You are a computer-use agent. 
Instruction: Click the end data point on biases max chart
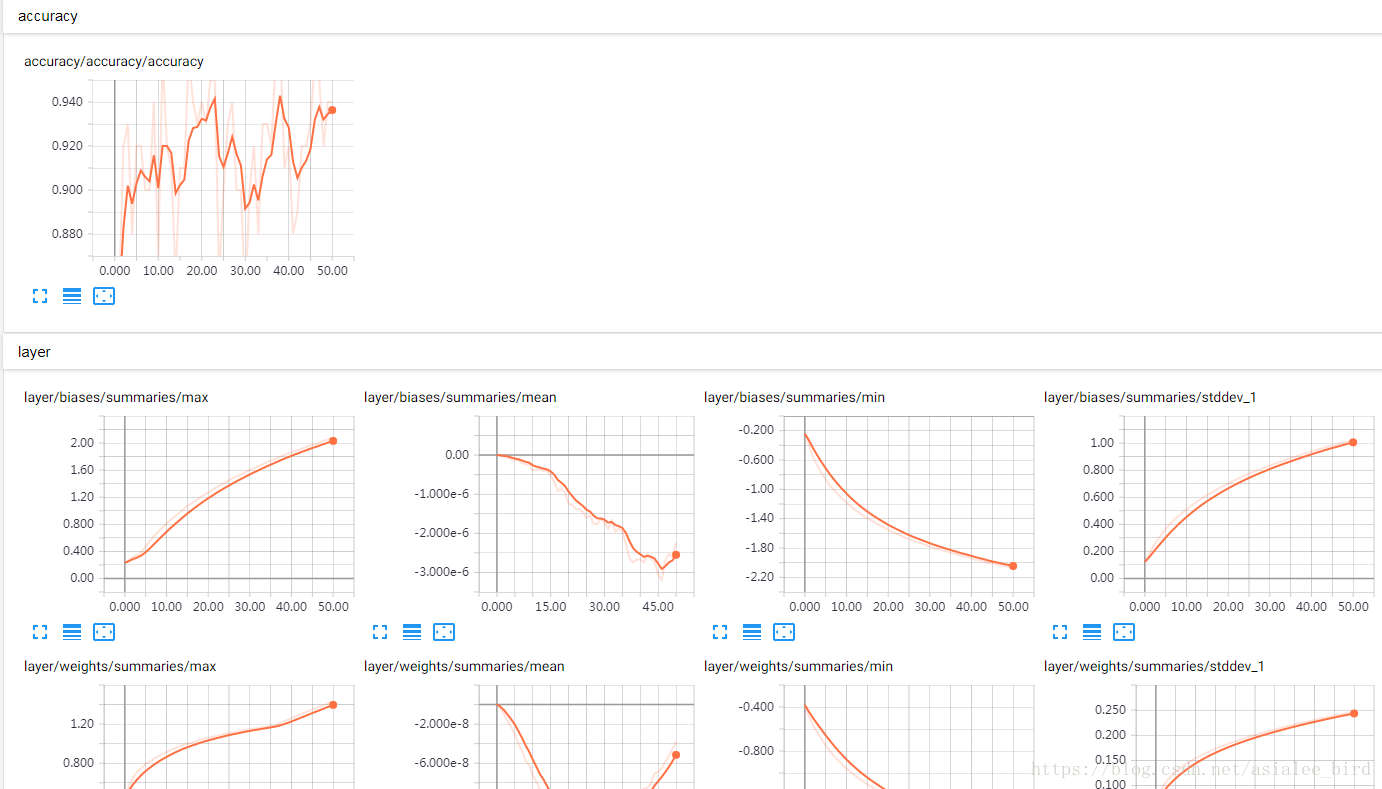point(333,441)
